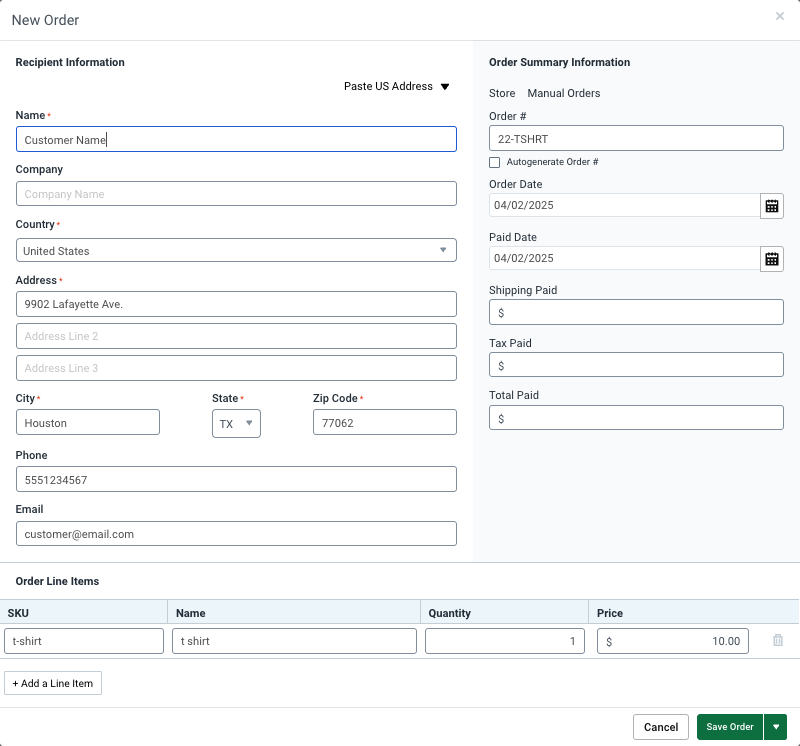Open the Order Date calendar picker
Image resolution: width=800 pixels, height=746 pixels.
click(x=771, y=205)
